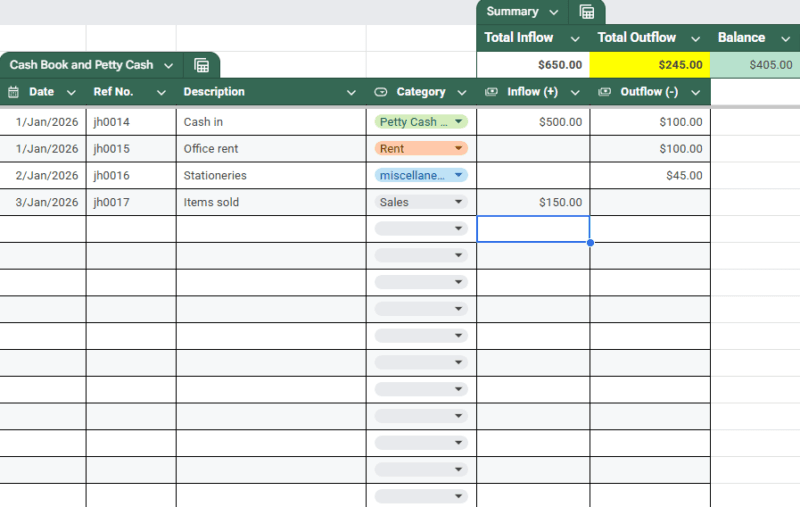Click the dropdown-type icon in Category header
The image size is (800, 507).
[381, 92]
